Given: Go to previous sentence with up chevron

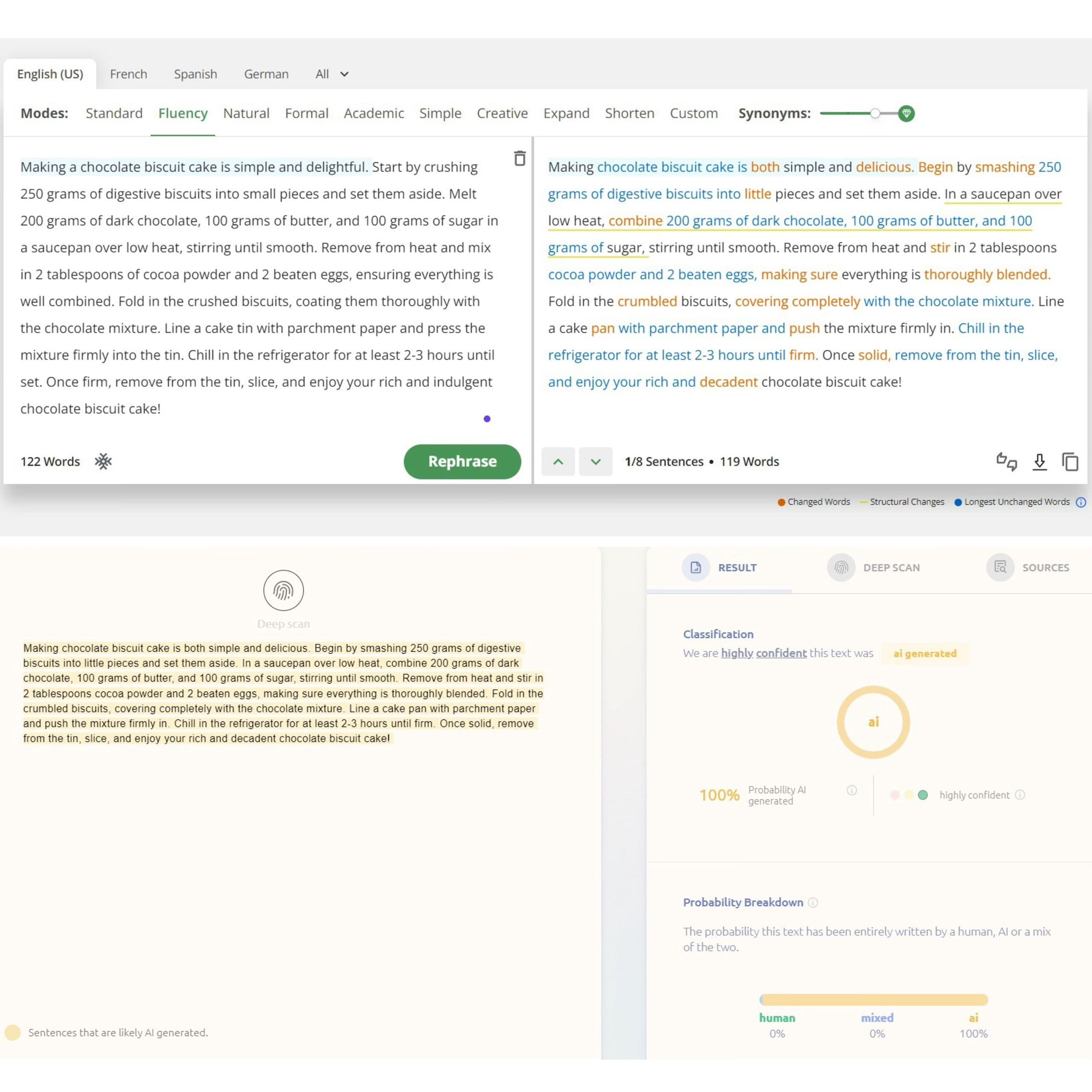Looking at the screenshot, I should [558, 461].
